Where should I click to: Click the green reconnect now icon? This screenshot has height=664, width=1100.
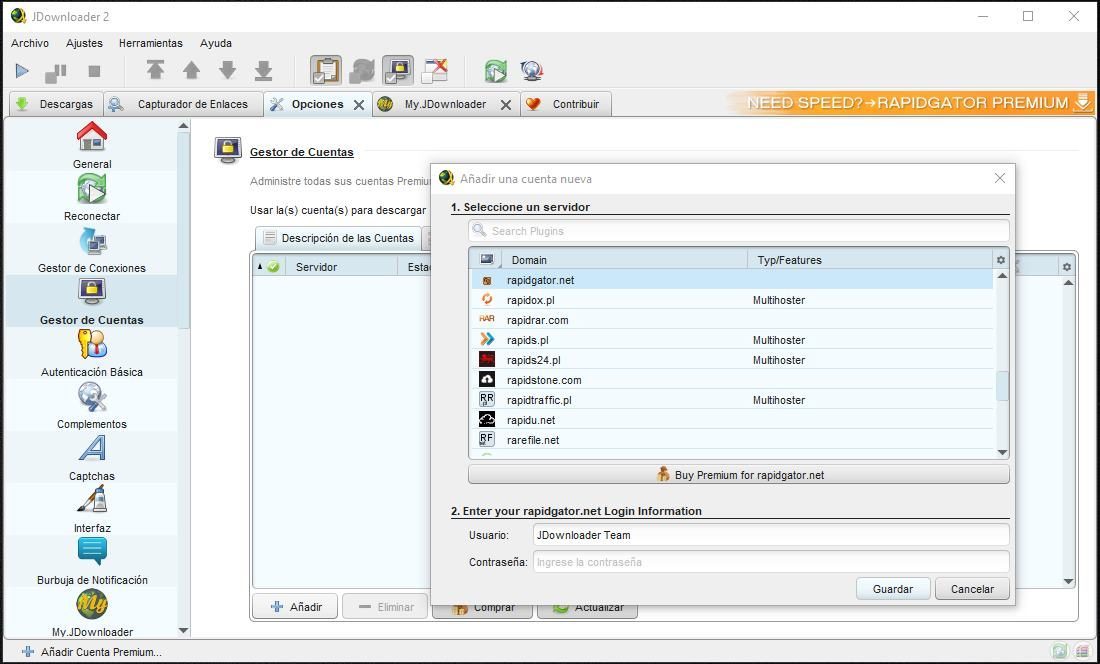click(x=496, y=70)
